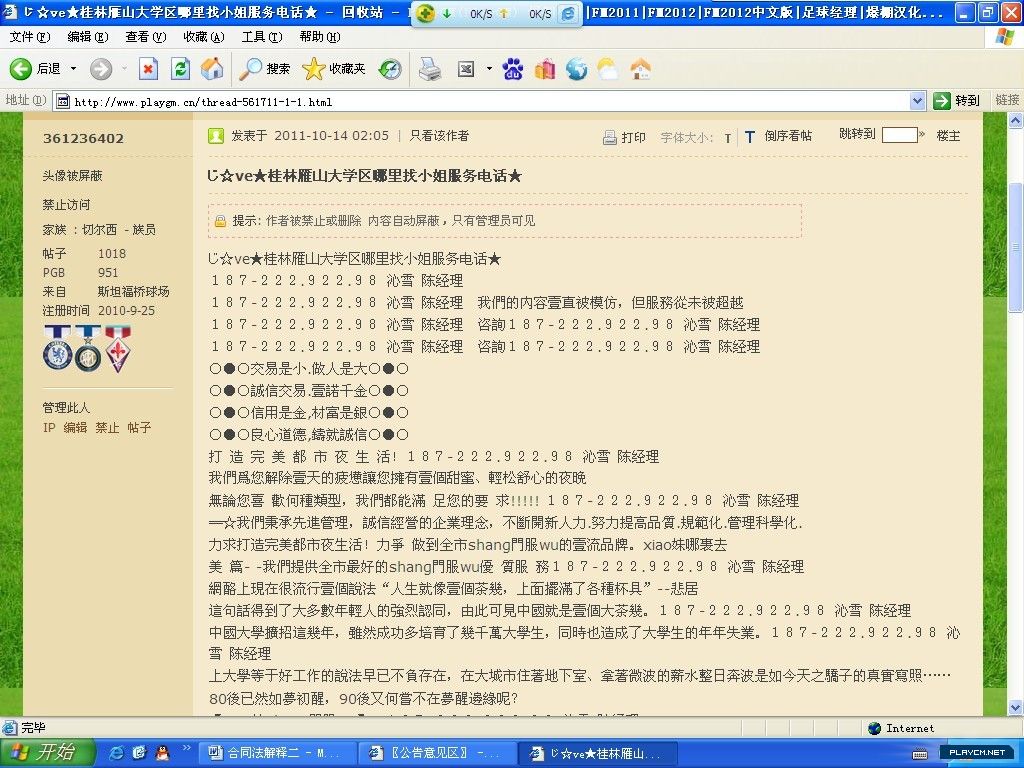Click the 搜索 magnifier search button
The height and width of the screenshot is (768, 1024).
pos(265,69)
